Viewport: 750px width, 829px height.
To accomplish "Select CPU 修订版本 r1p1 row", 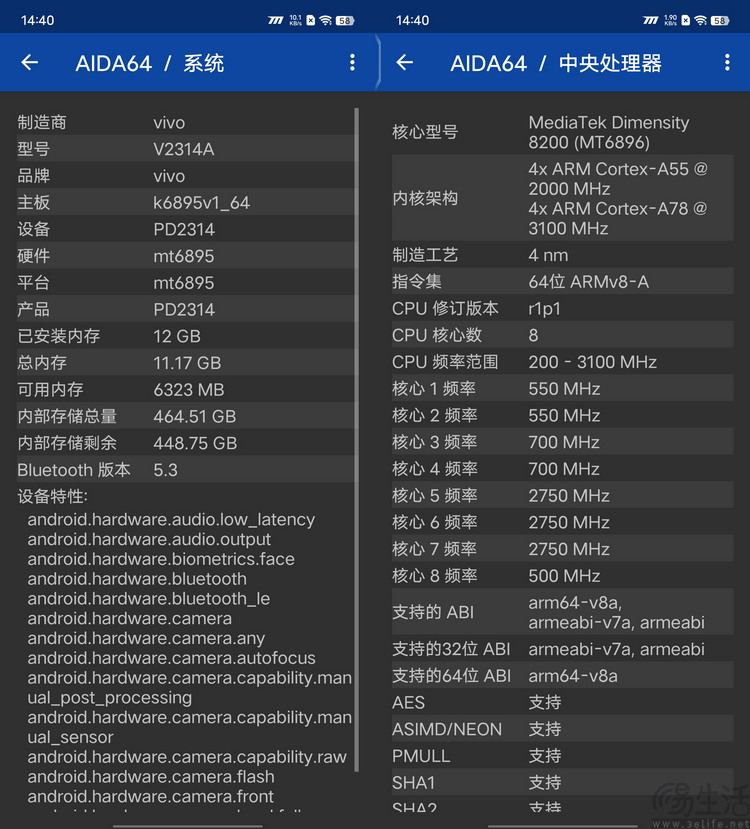I will (563, 308).
